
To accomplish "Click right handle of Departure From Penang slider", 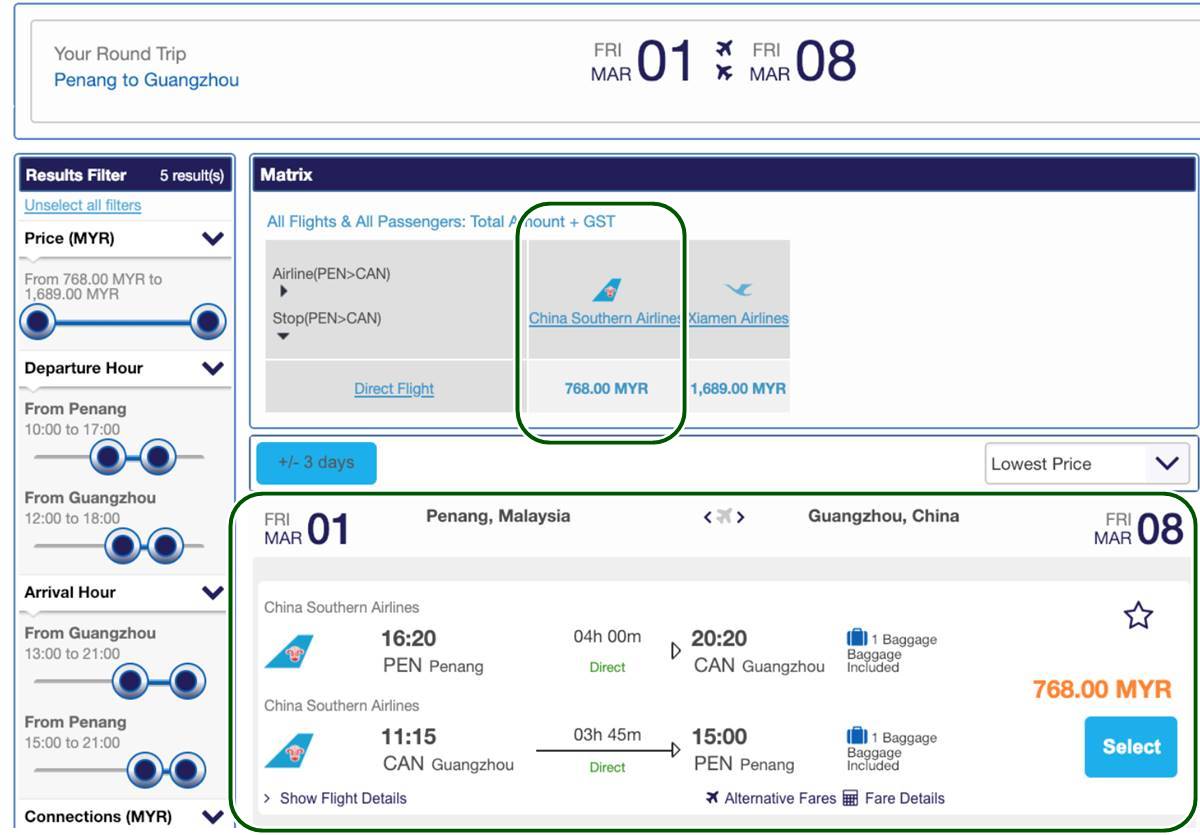I will pyautogui.click(x=157, y=458).
